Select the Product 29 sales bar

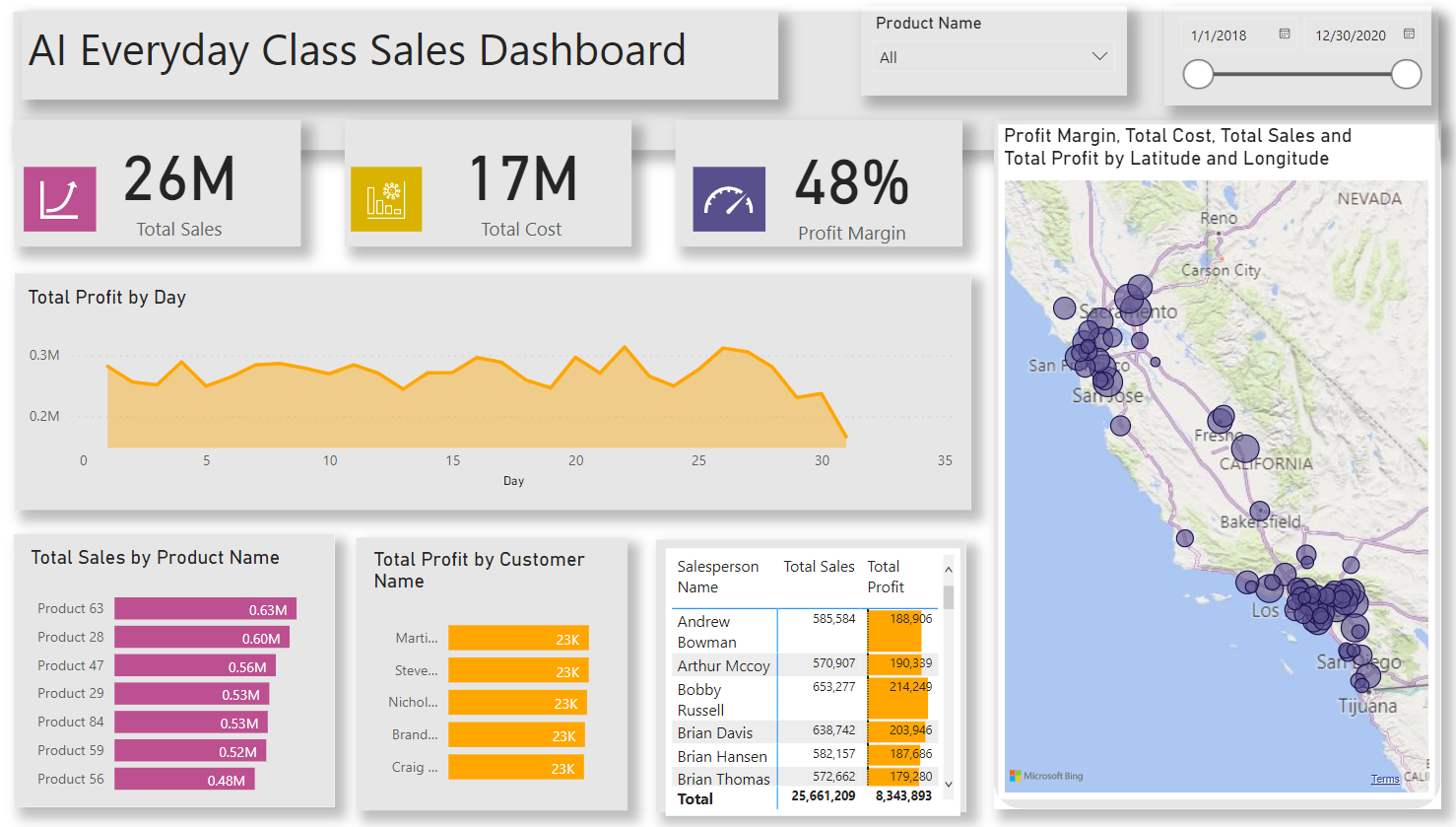click(x=191, y=694)
